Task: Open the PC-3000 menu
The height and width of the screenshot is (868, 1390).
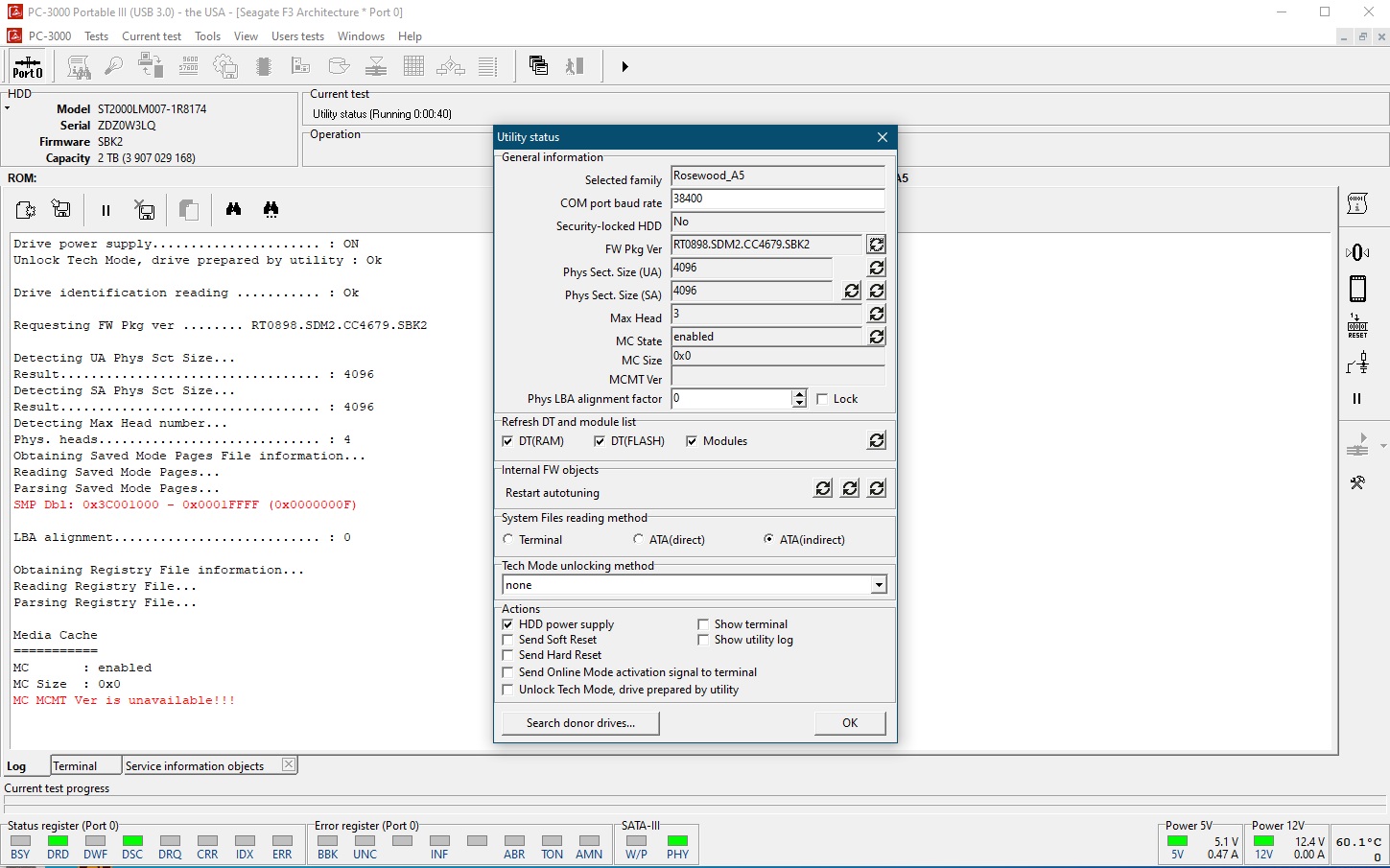Action: click(x=50, y=36)
